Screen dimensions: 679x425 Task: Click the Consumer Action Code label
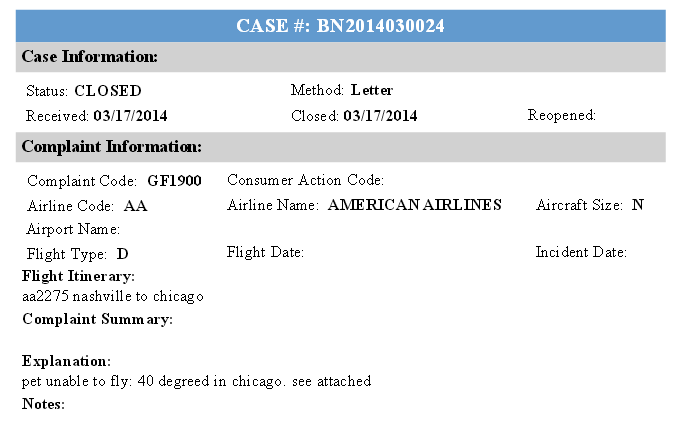306,180
